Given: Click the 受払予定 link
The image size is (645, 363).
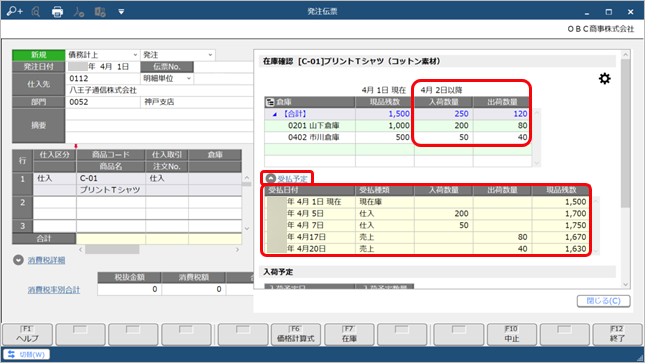Looking at the screenshot, I should click(292, 179).
